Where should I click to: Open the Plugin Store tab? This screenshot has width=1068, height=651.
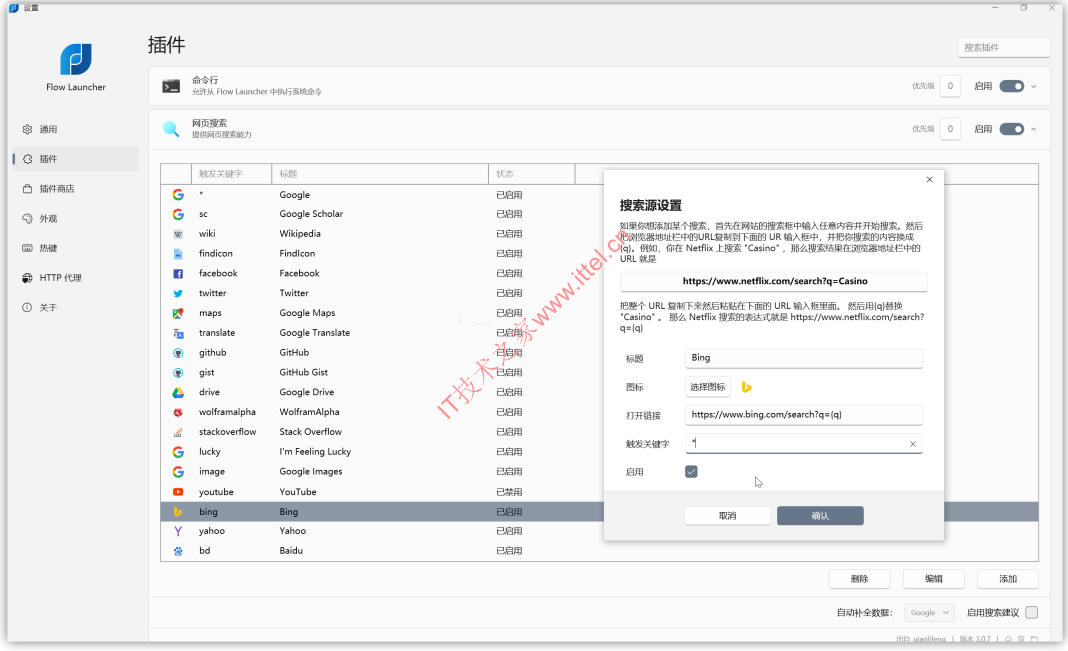[x=76, y=189]
